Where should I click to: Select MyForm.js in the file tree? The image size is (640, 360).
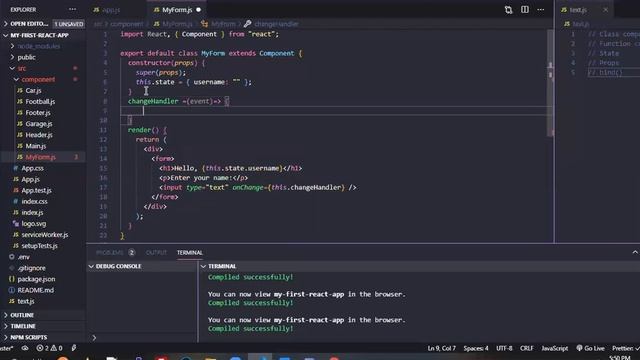click(x=40, y=157)
